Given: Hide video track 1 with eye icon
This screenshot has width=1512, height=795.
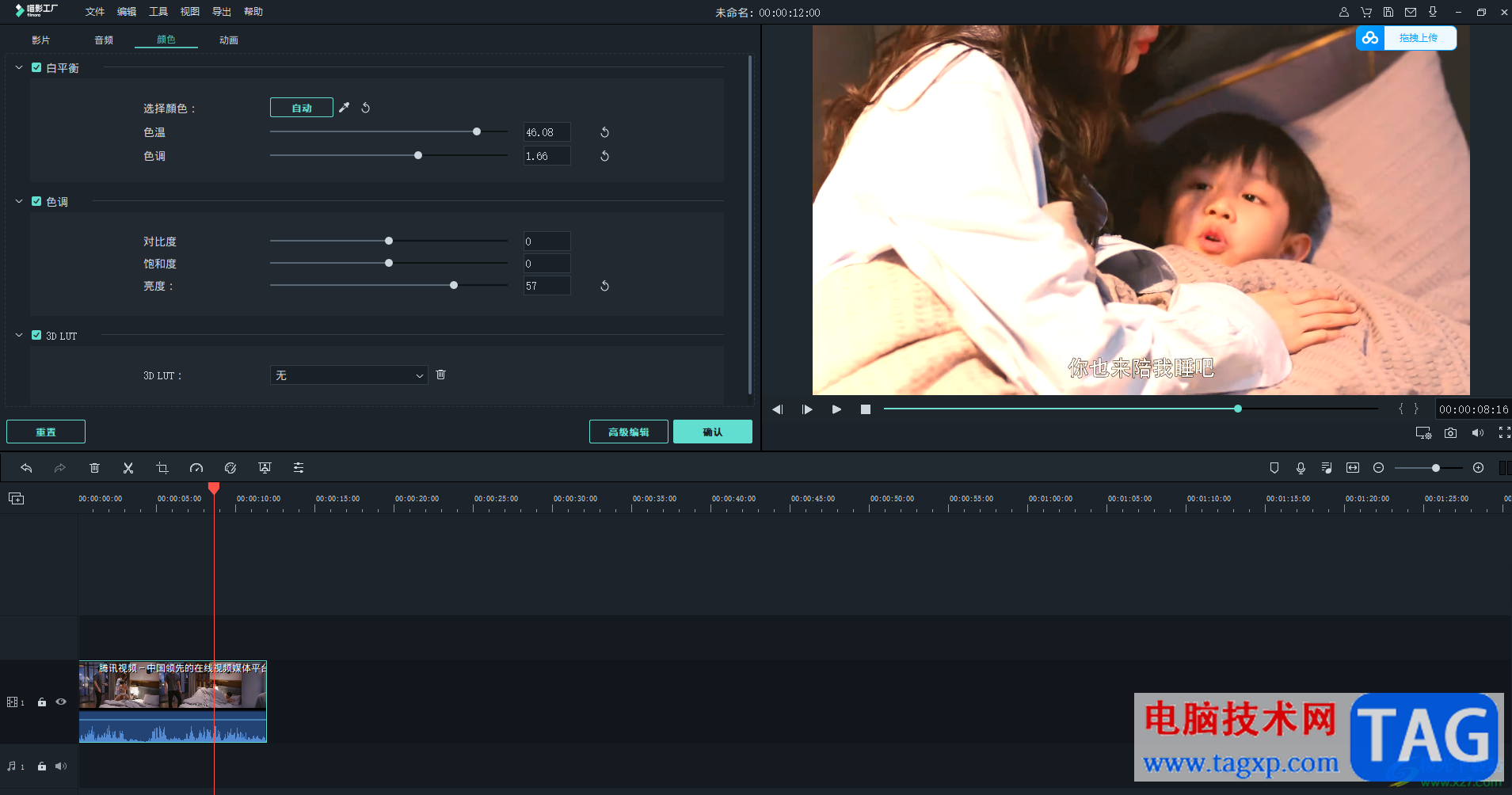Looking at the screenshot, I should 61,702.
